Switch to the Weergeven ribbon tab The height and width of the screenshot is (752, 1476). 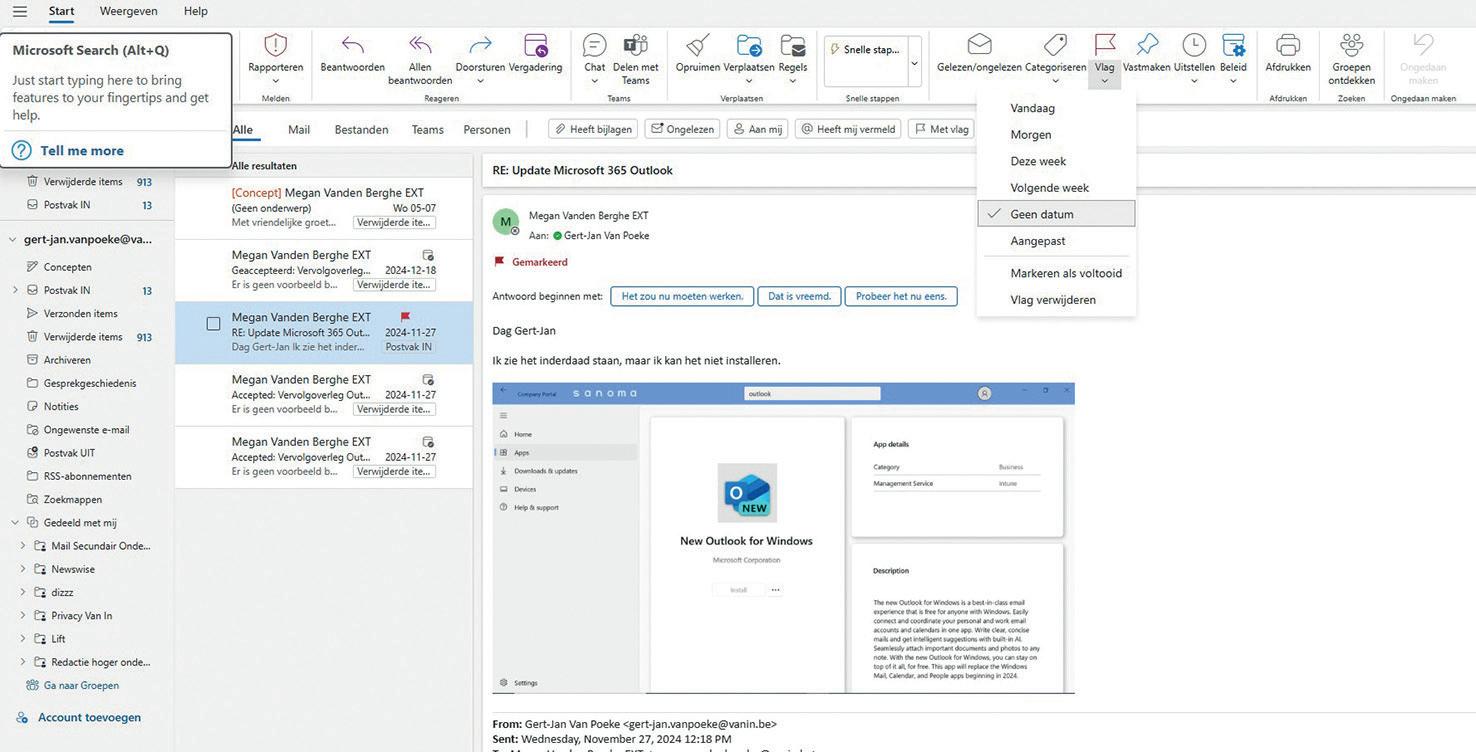point(127,11)
